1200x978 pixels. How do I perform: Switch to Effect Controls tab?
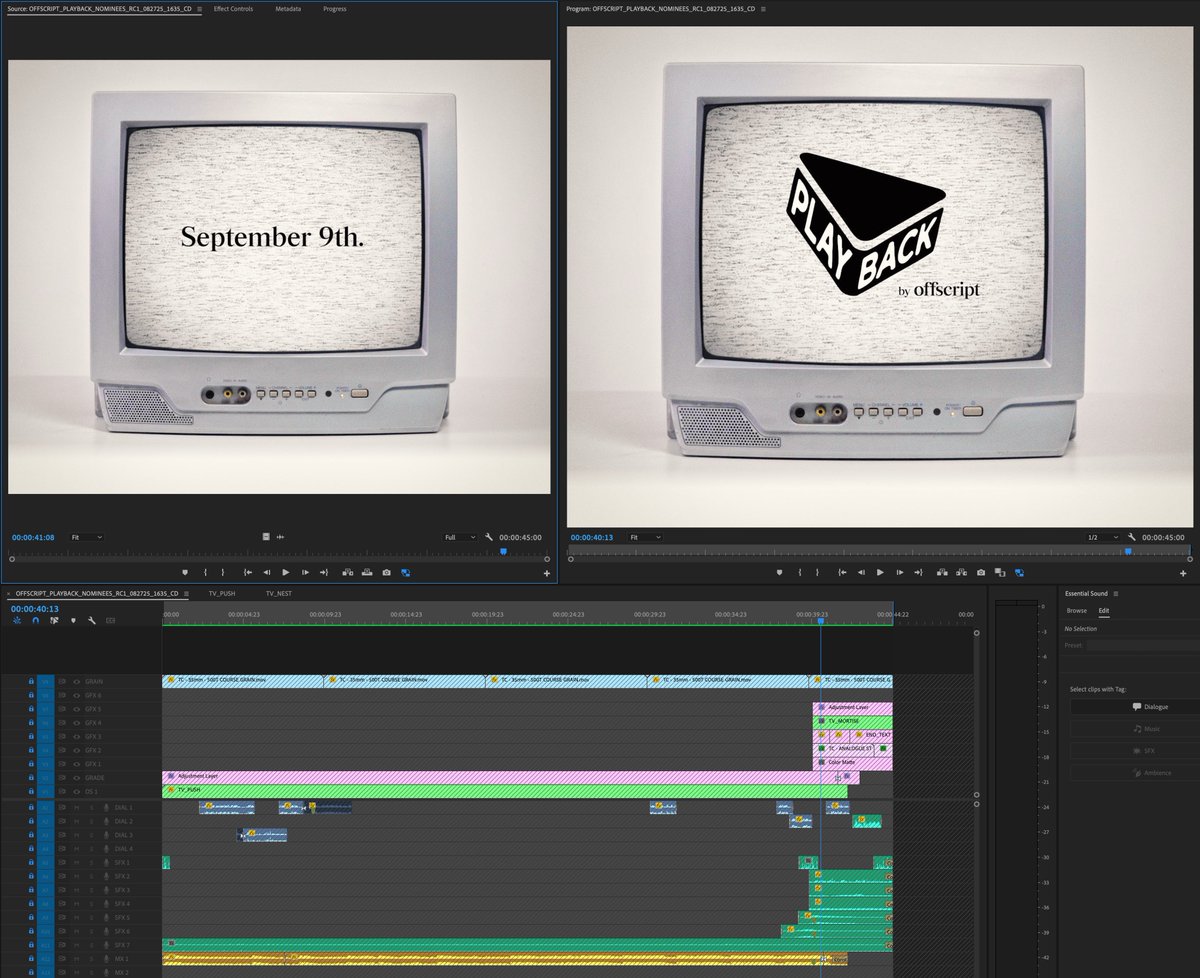[x=233, y=9]
